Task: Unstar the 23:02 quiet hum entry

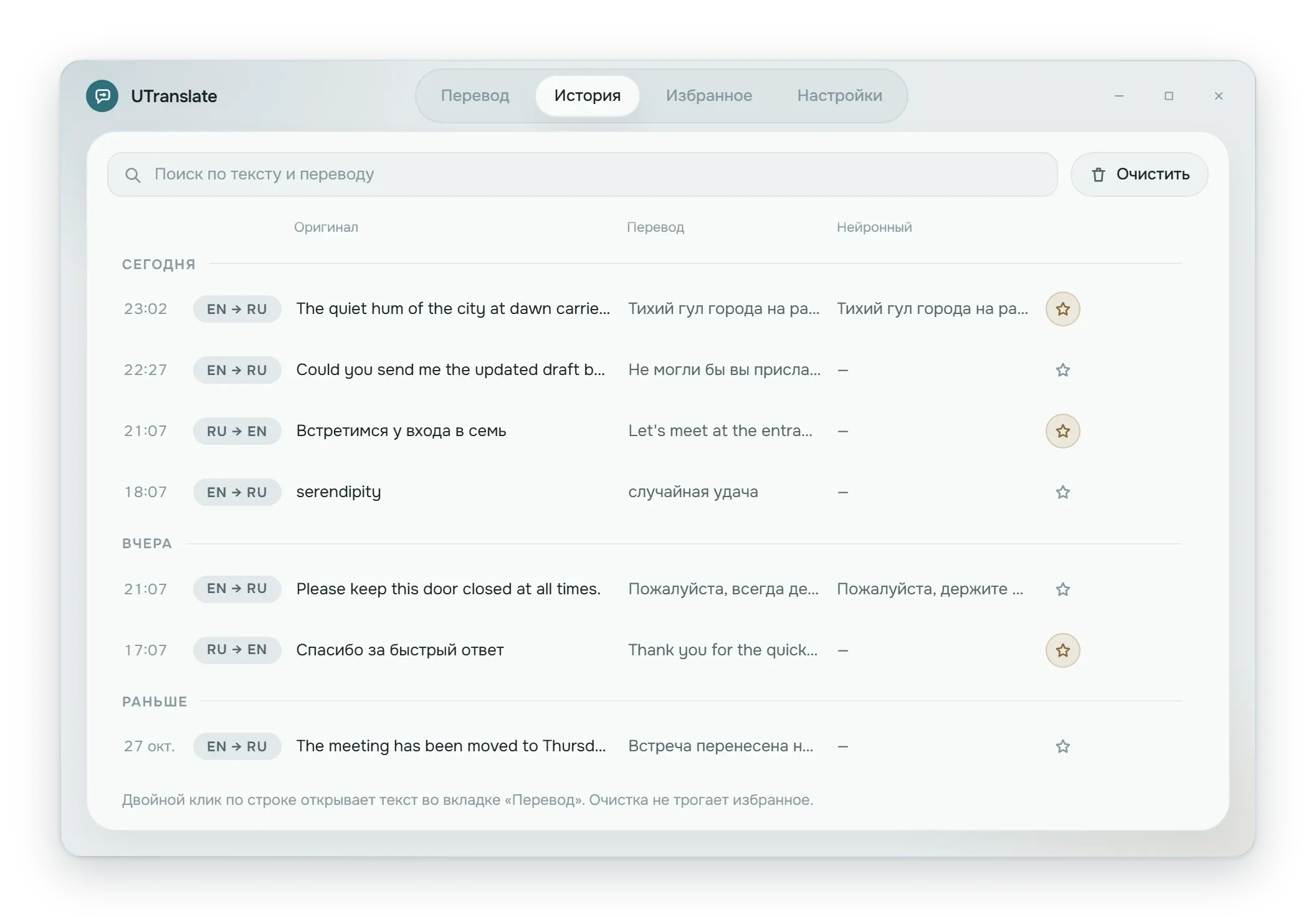Action: [x=1062, y=309]
